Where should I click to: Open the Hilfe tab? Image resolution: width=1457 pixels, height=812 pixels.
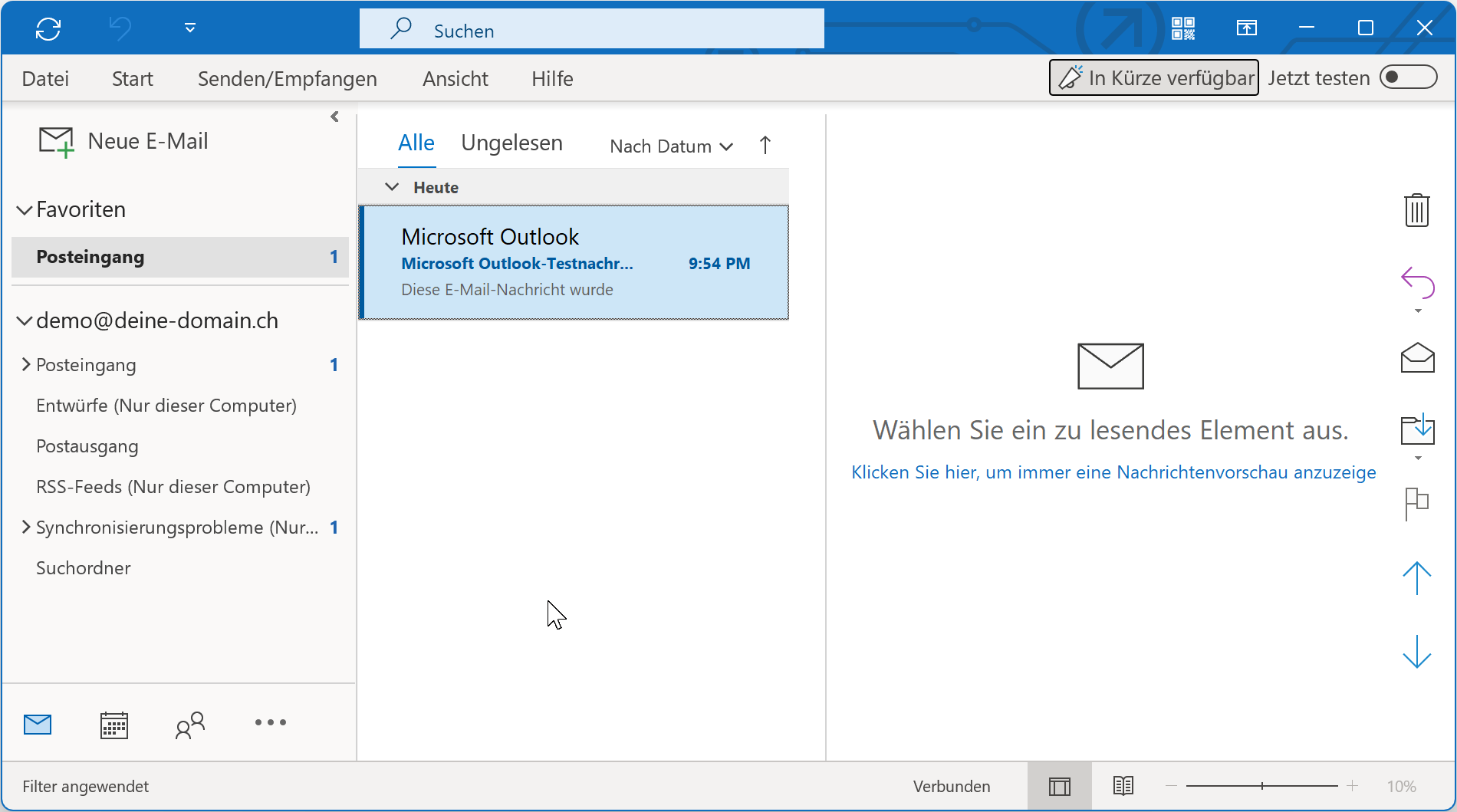(552, 78)
